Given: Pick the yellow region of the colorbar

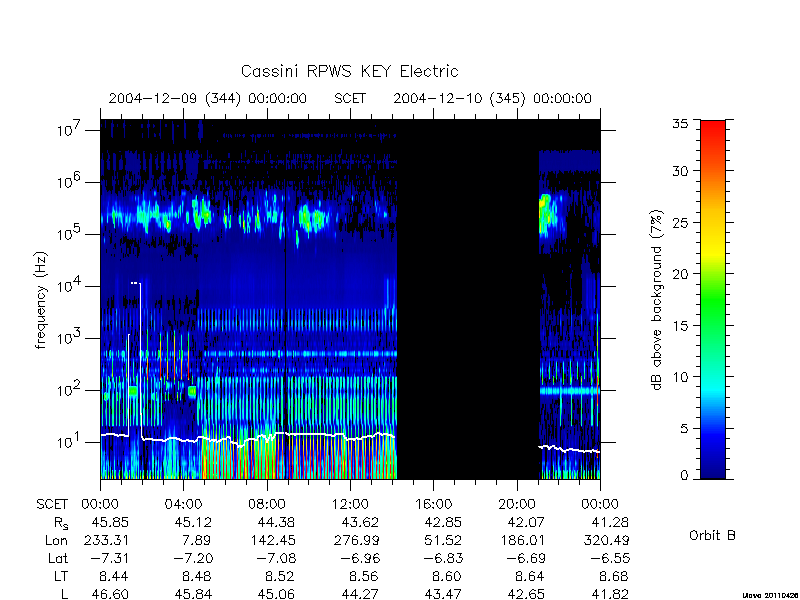Looking at the screenshot, I should click(x=713, y=250).
